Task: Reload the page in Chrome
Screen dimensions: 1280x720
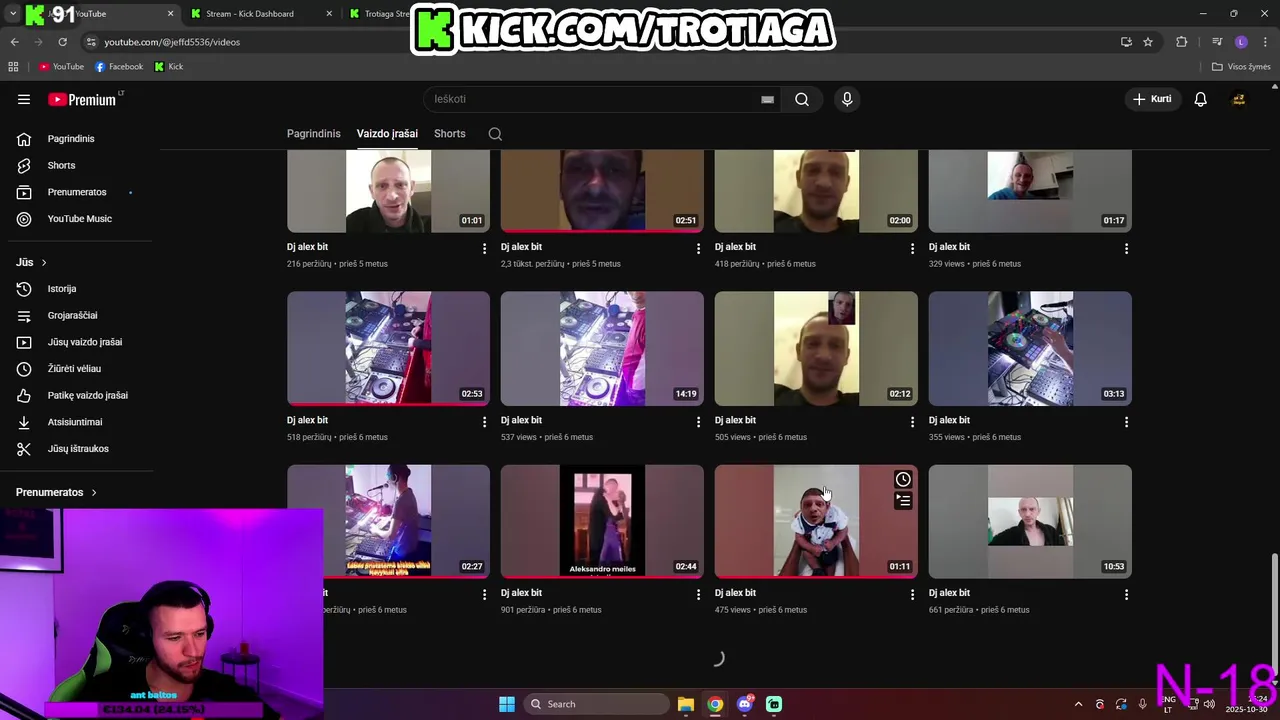Action: pyautogui.click(x=62, y=42)
